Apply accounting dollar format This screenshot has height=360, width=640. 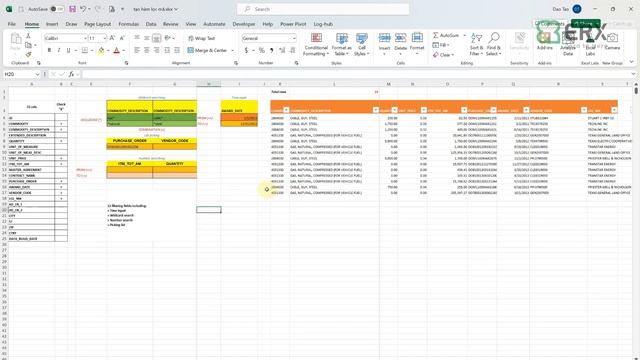pos(246,50)
